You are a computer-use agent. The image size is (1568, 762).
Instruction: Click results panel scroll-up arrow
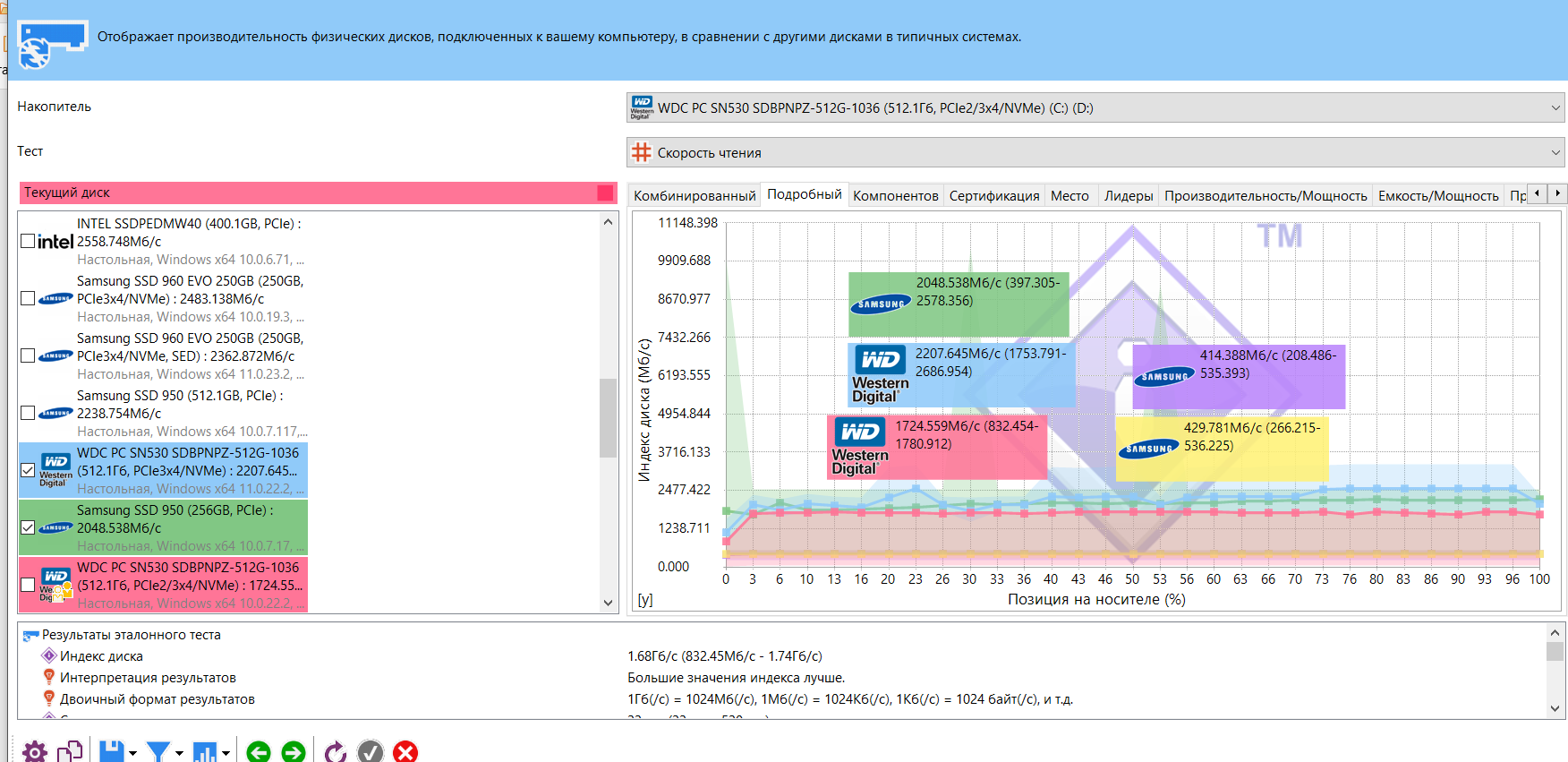pyautogui.click(x=1555, y=632)
